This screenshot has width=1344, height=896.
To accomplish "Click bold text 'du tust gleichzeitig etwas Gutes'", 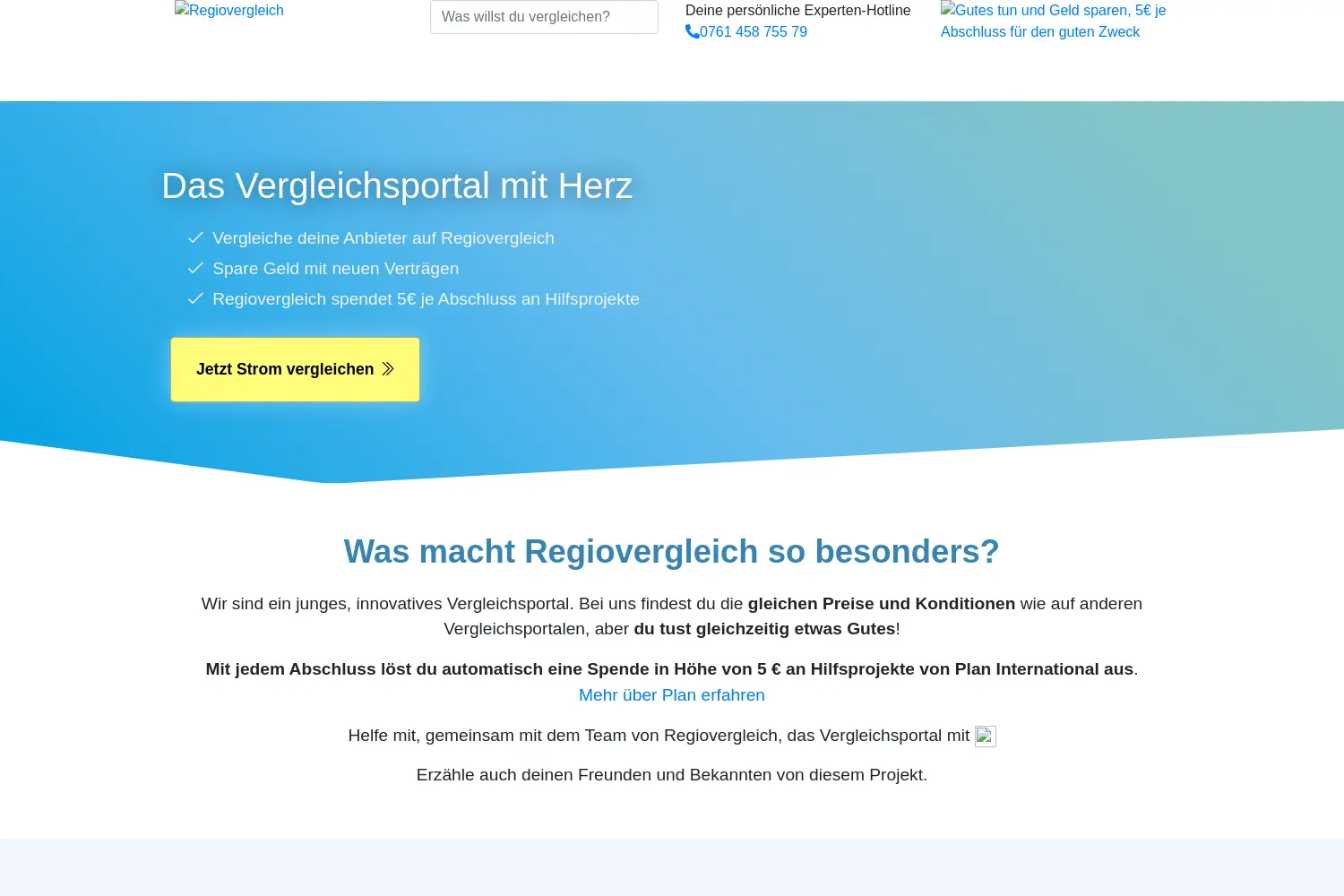I will [x=764, y=629].
